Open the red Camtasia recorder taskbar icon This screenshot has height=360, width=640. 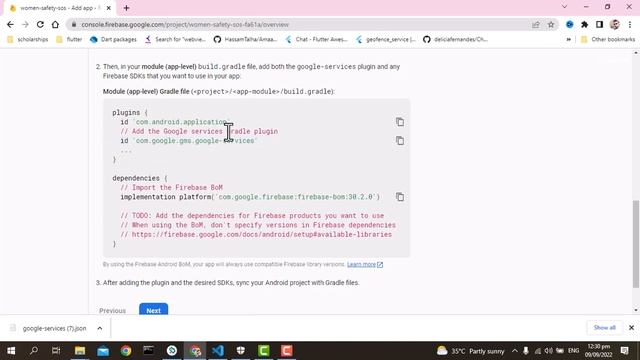[x=287, y=351]
